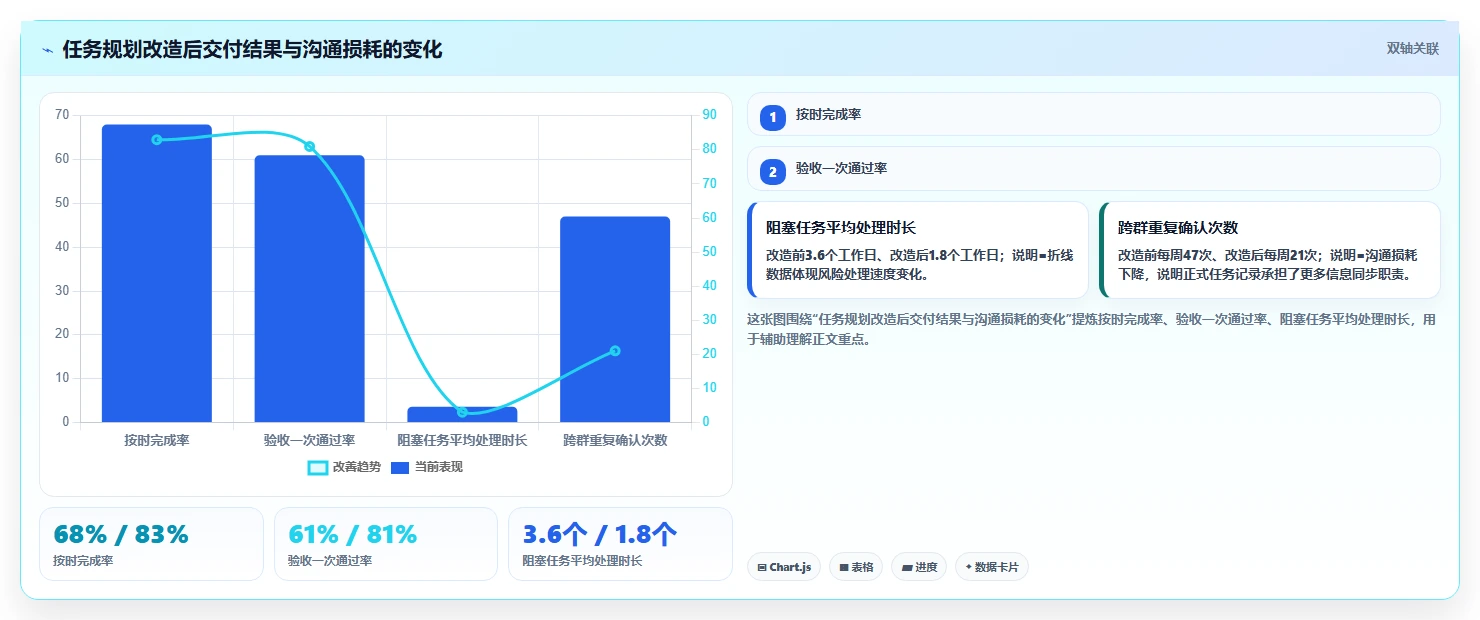Click the trend line point above 验收一次通过率

[310, 146]
